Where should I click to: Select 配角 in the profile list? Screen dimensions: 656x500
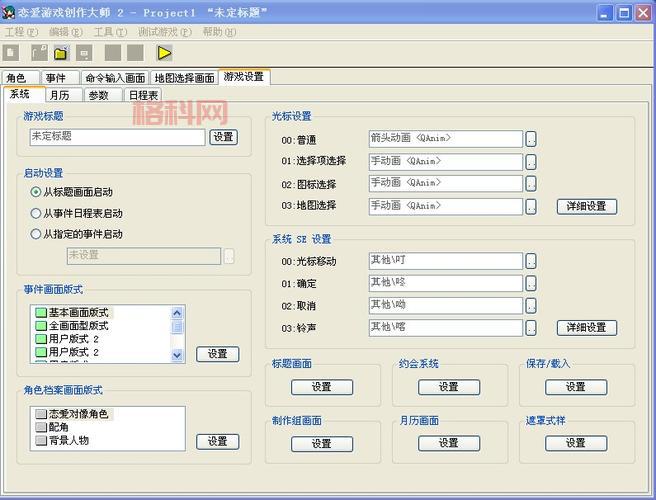point(59,427)
